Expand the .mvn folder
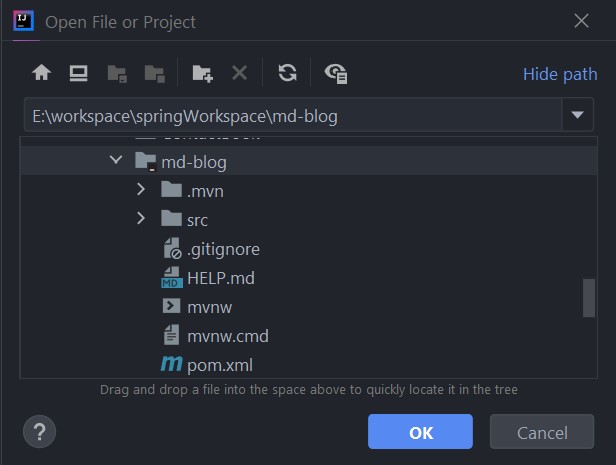 pyautogui.click(x=142, y=190)
